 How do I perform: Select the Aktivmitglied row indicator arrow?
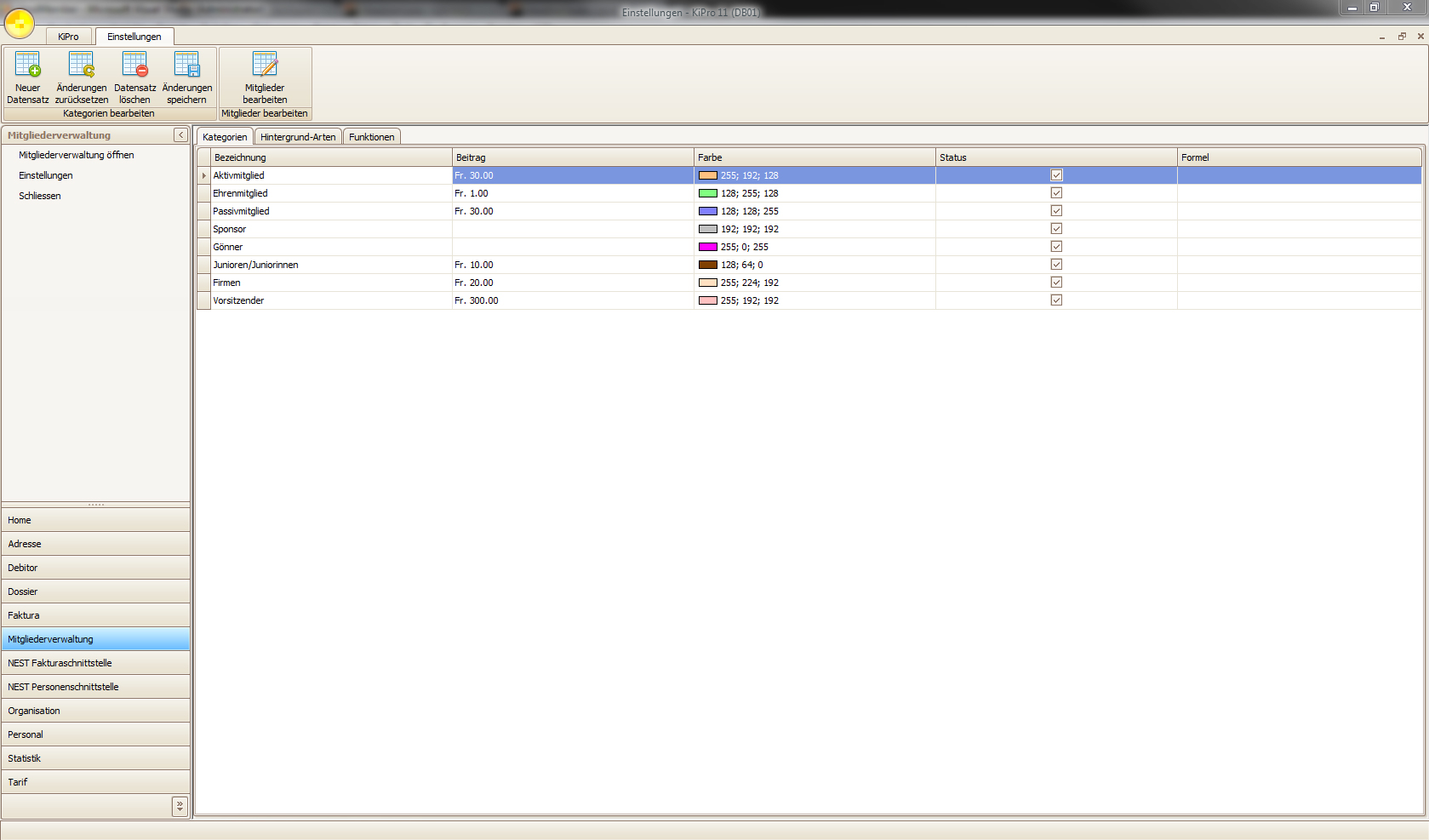(204, 175)
